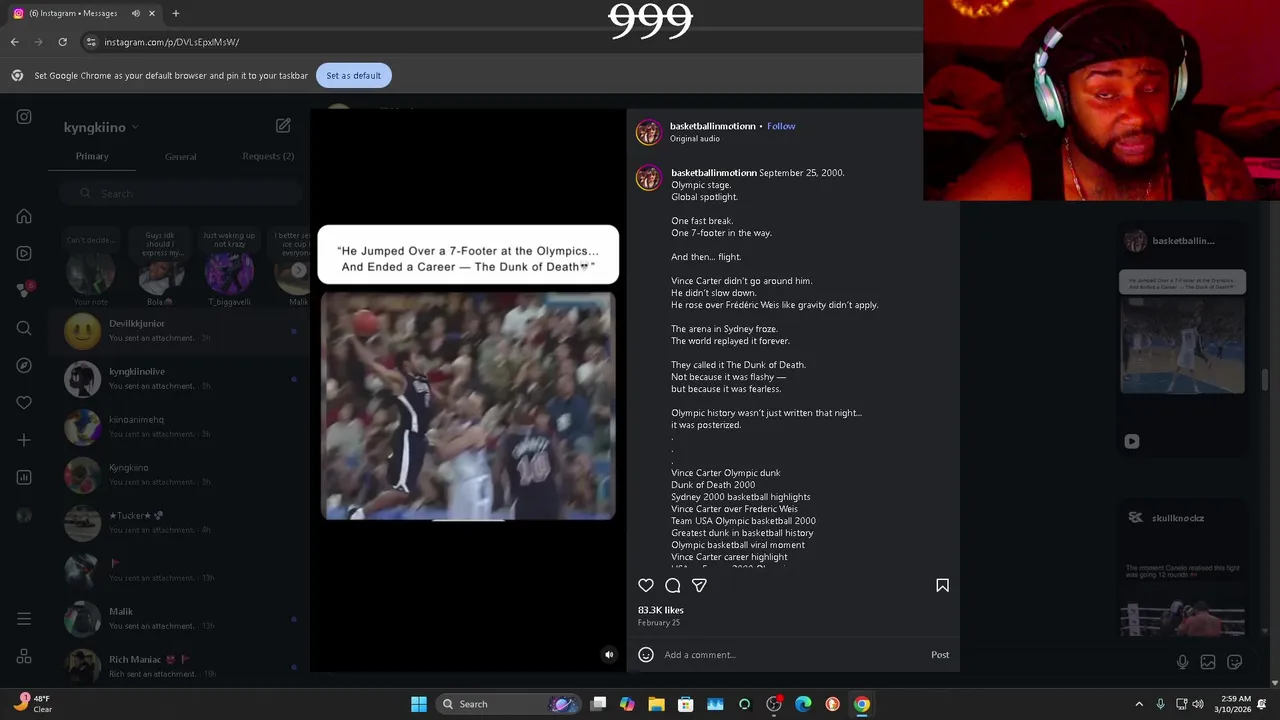
Task: Open Reels from the Instagram sidebar
Action: 24,253
